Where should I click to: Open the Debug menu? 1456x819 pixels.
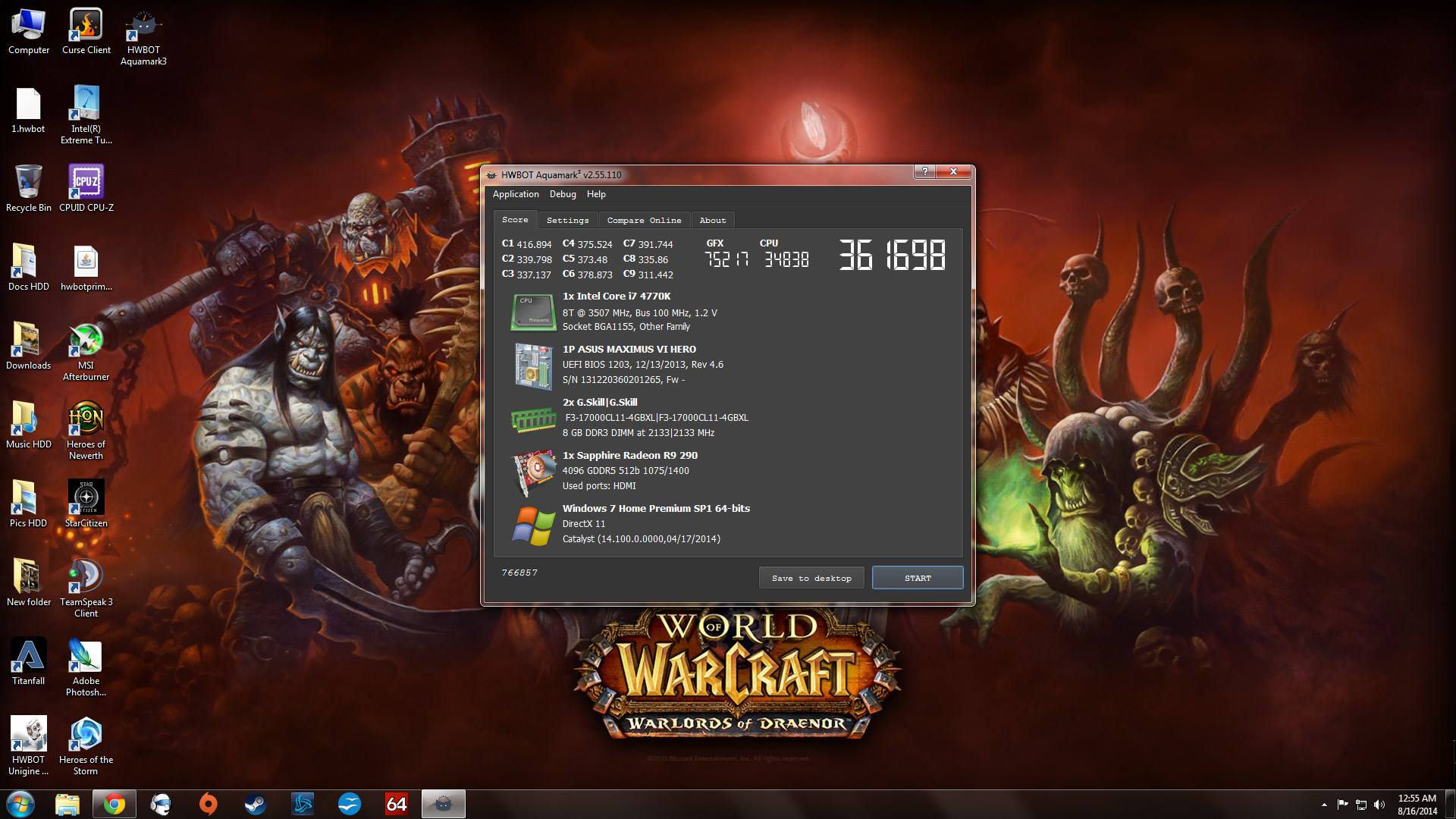[563, 194]
